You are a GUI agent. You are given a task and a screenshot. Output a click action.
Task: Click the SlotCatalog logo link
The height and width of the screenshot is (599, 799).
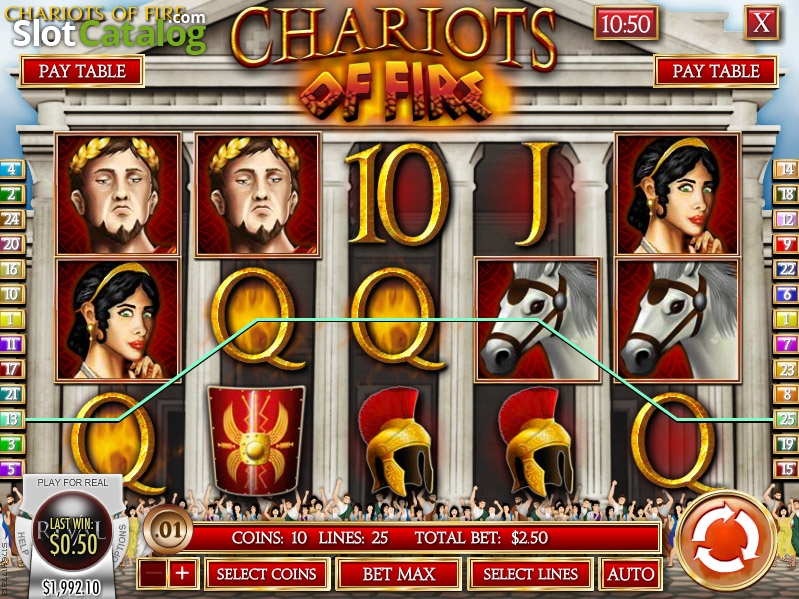pyautogui.click(x=110, y=32)
